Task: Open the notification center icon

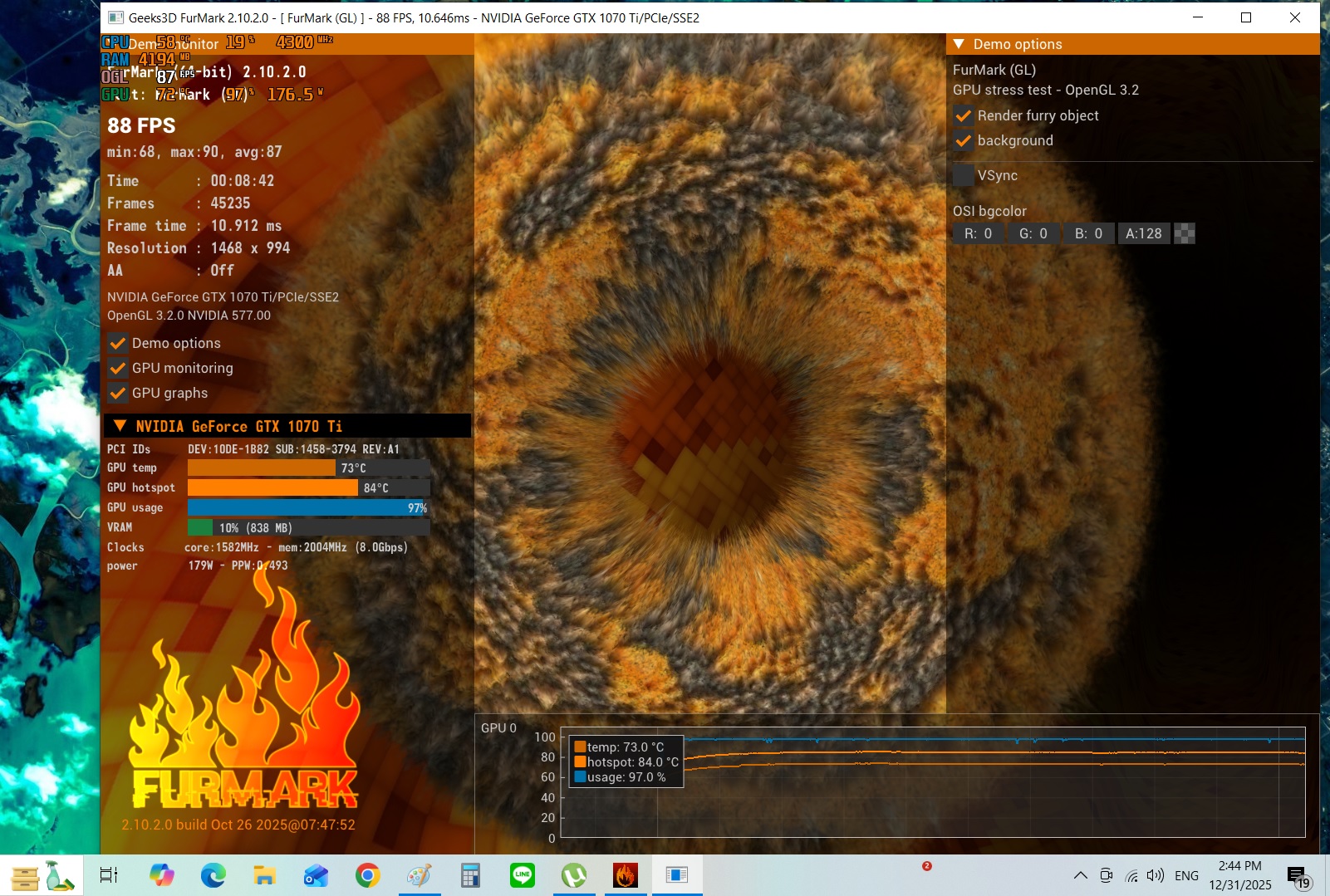Action: point(1298,876)
